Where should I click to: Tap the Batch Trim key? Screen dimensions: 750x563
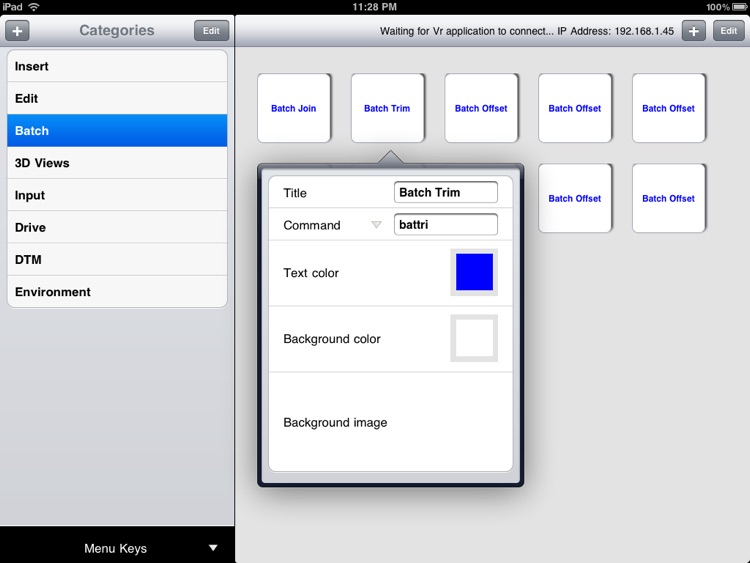[387, 108]
